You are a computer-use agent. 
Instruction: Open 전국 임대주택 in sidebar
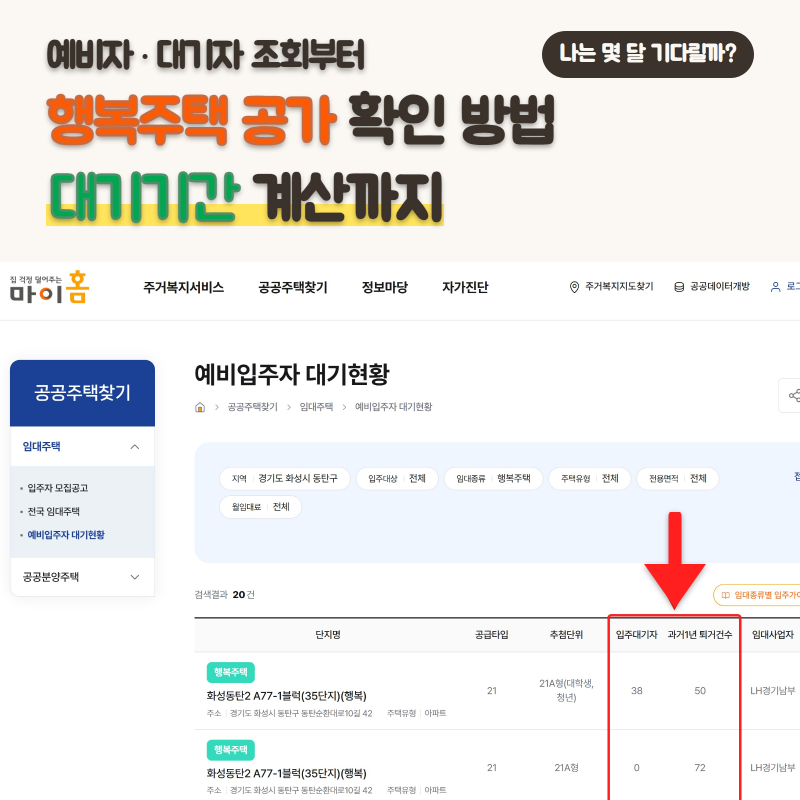pos(54,511)
